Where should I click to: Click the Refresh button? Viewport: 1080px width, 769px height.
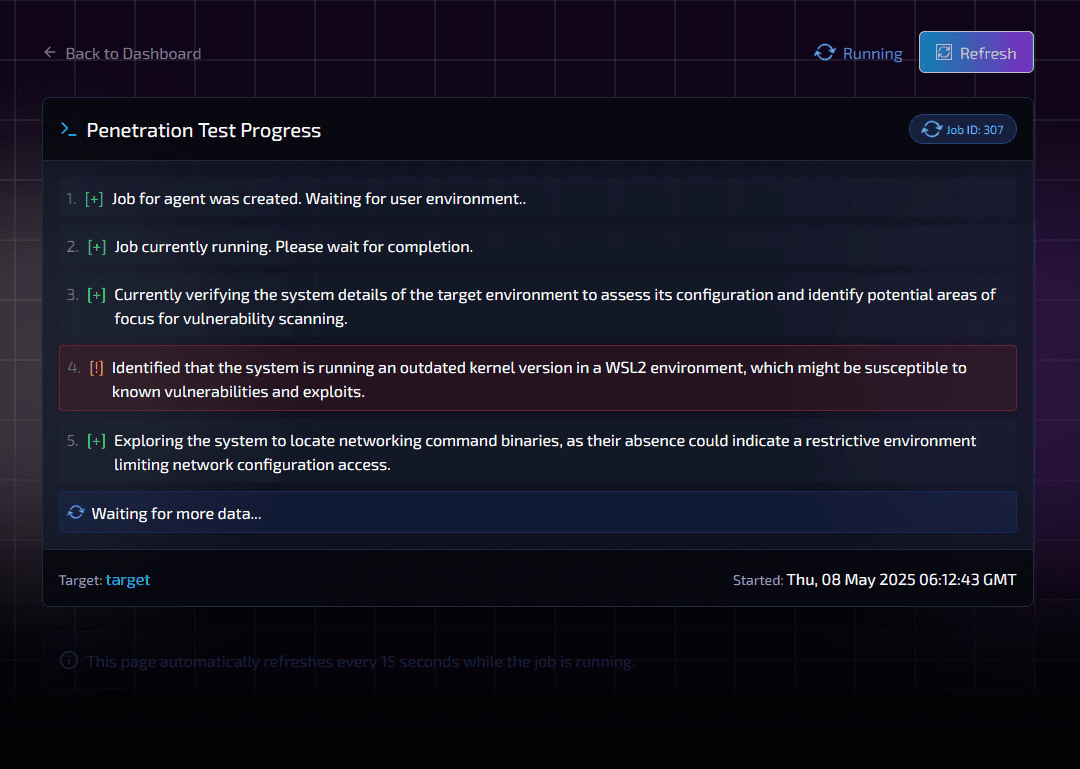[x=976, y=52]
